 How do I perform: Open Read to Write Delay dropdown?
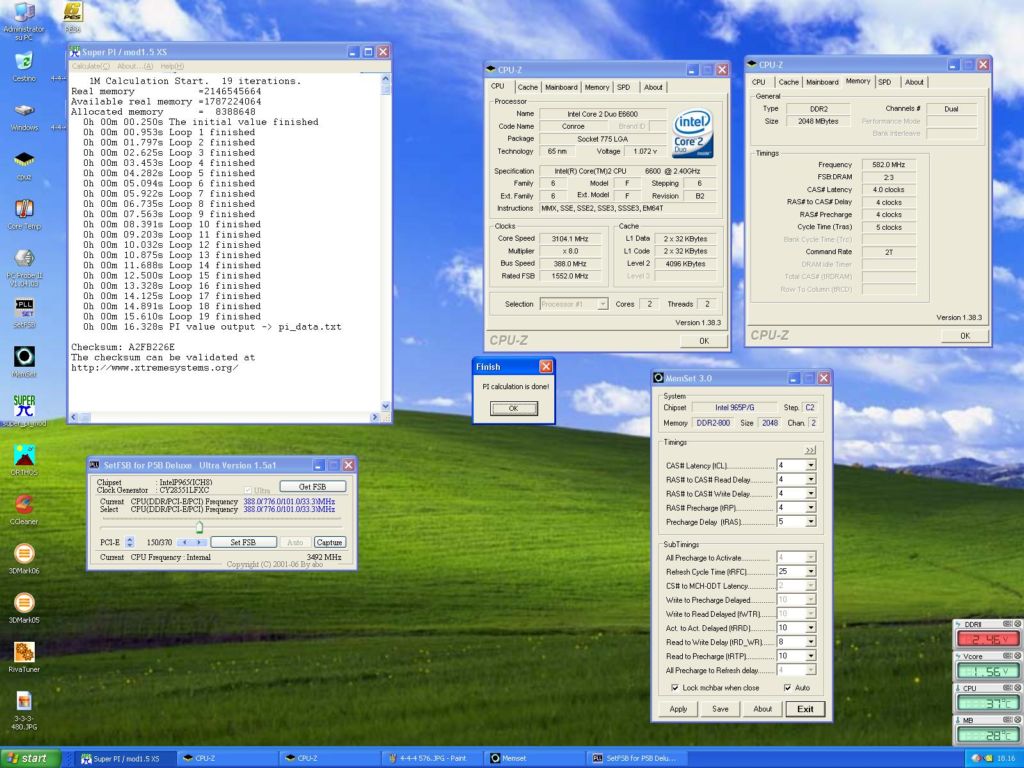click(810, 642)
